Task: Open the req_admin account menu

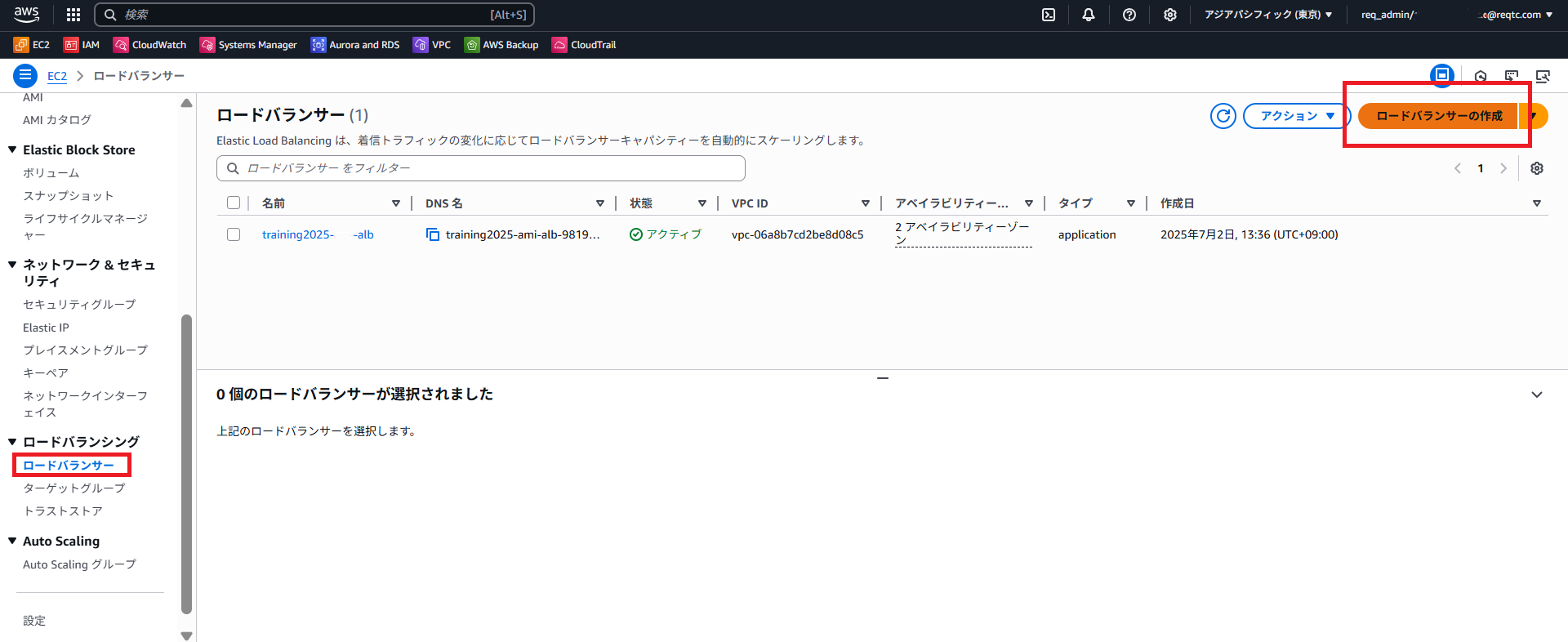Action: coord(1457,15)
